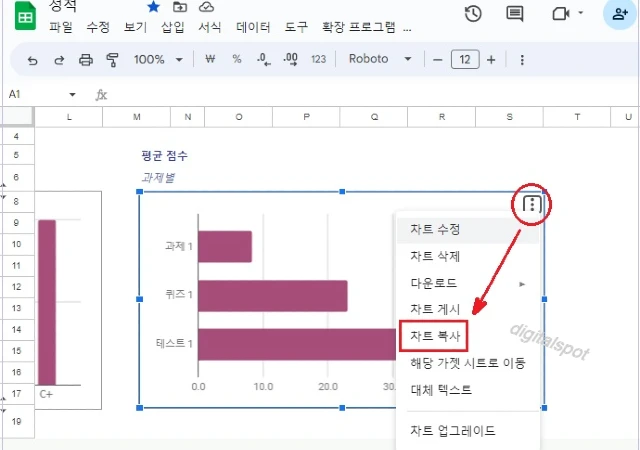Screen dimensions: 640x450
Task: Open the 도구 menu
Action: 296,27
